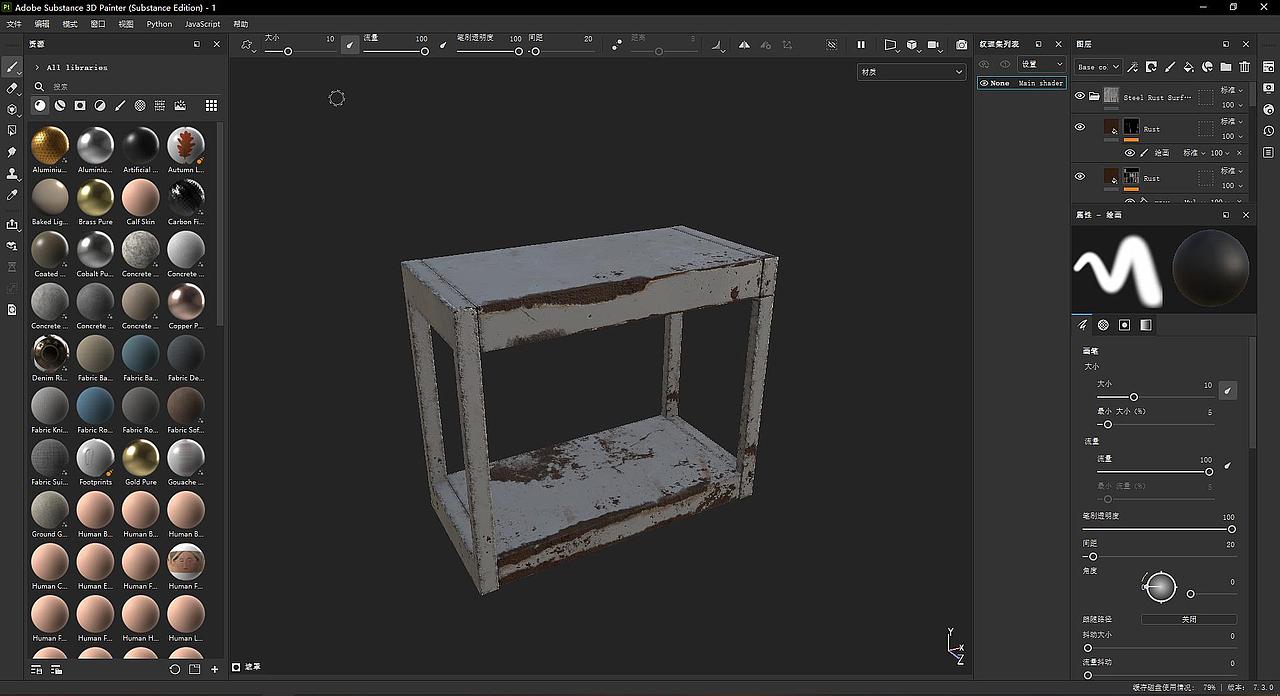Toggle size pen pressure button in top toolbar
The height and width of the screenshot is (696, 1280).
coord(350,45)
